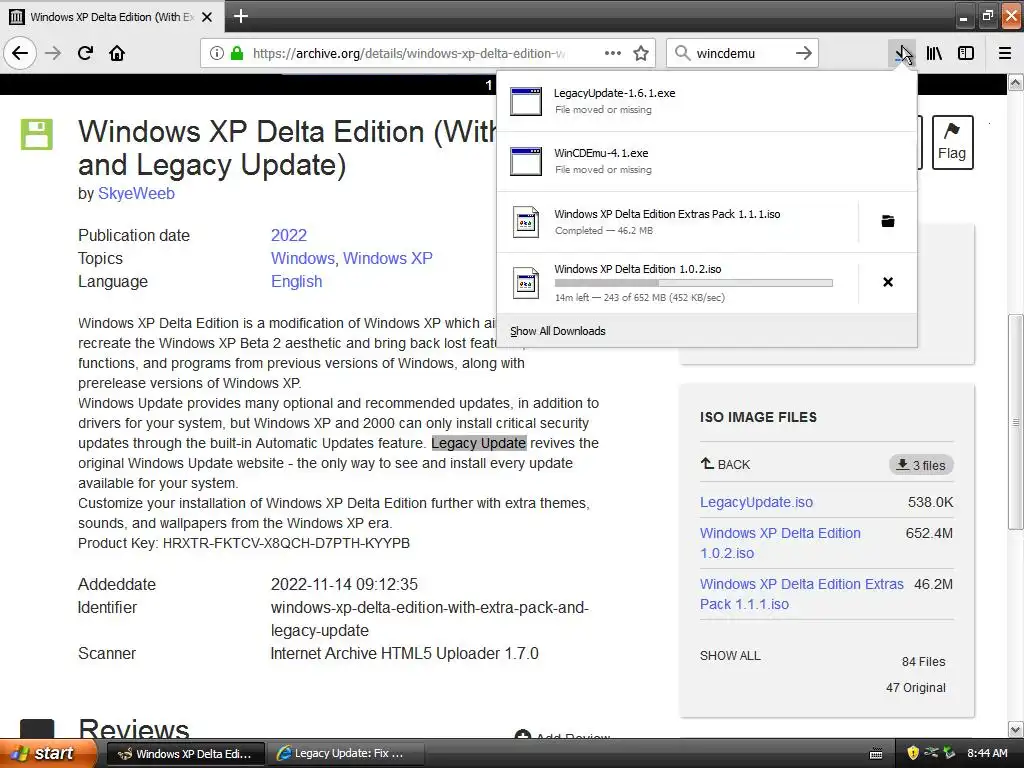Screen dimensions: 1024x768
Task: Click the product key HRXTR-FKTCV-X8QCH-D7PTH-KYYPB
Action: [286, 543]
